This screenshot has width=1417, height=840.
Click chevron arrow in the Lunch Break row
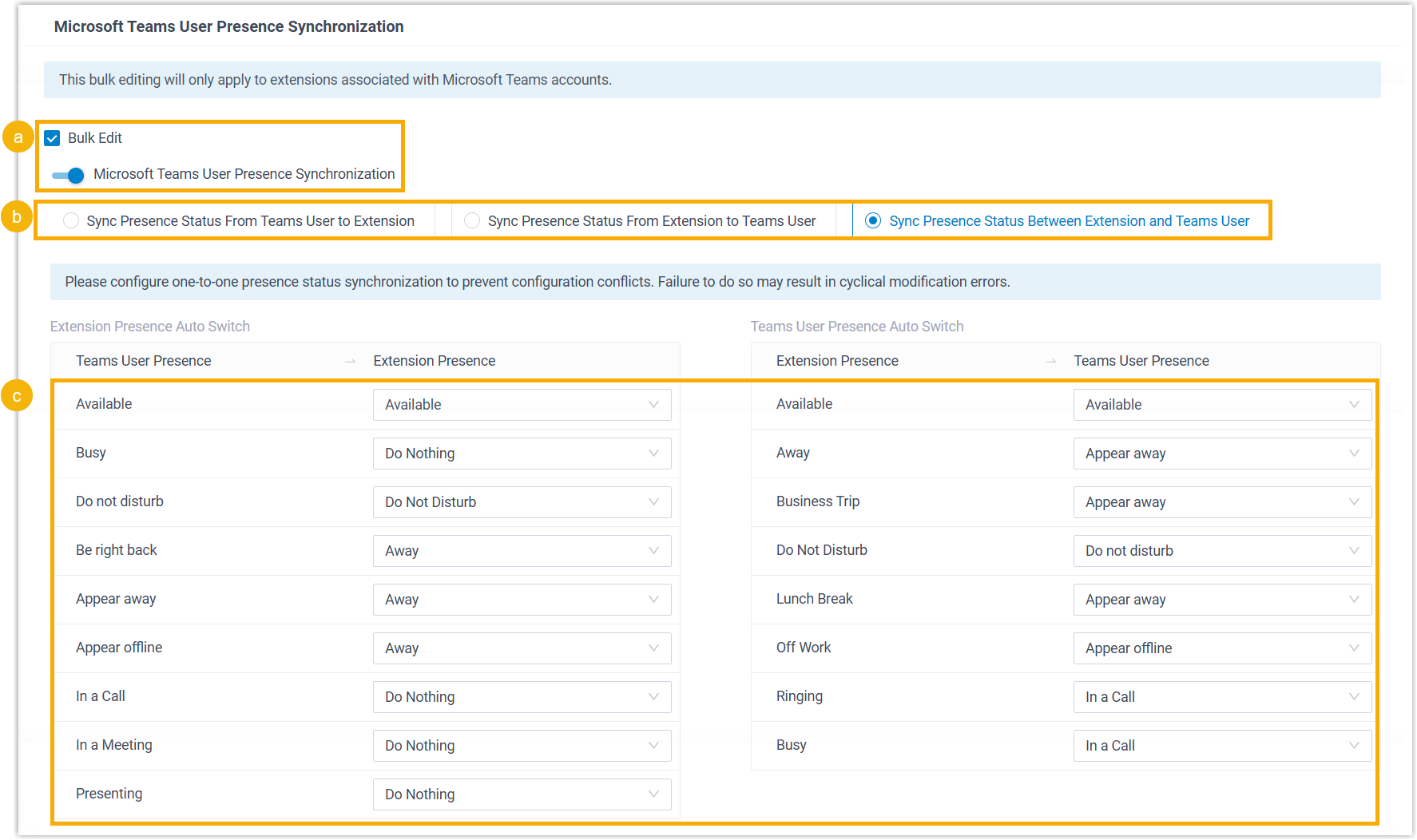pyautogui.click(x=1354, y=600)
